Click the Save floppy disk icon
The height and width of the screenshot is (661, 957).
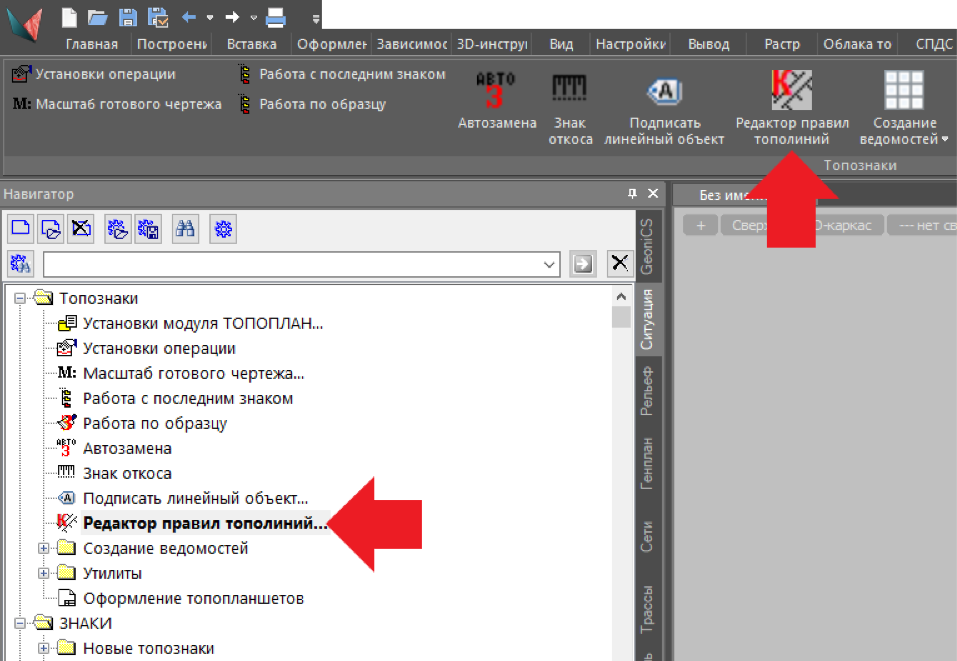pos(128,17)
